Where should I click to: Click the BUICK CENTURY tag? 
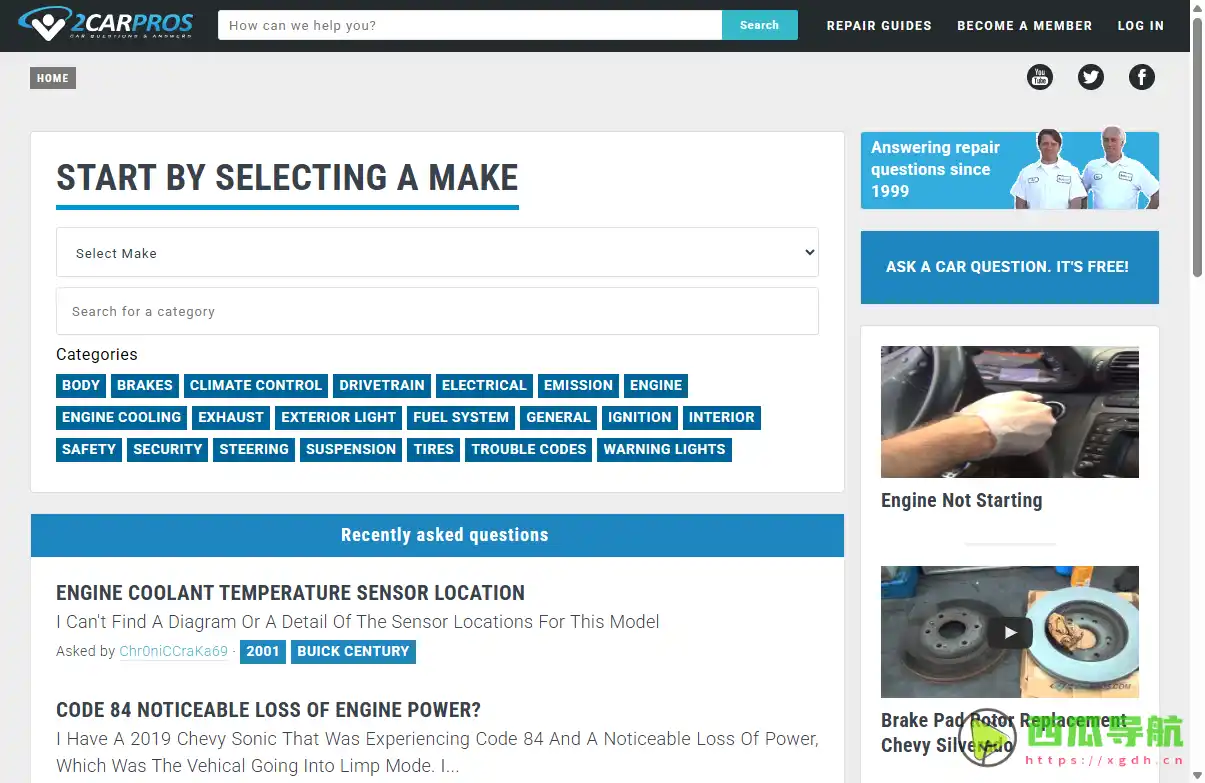[x=353, y=651]
